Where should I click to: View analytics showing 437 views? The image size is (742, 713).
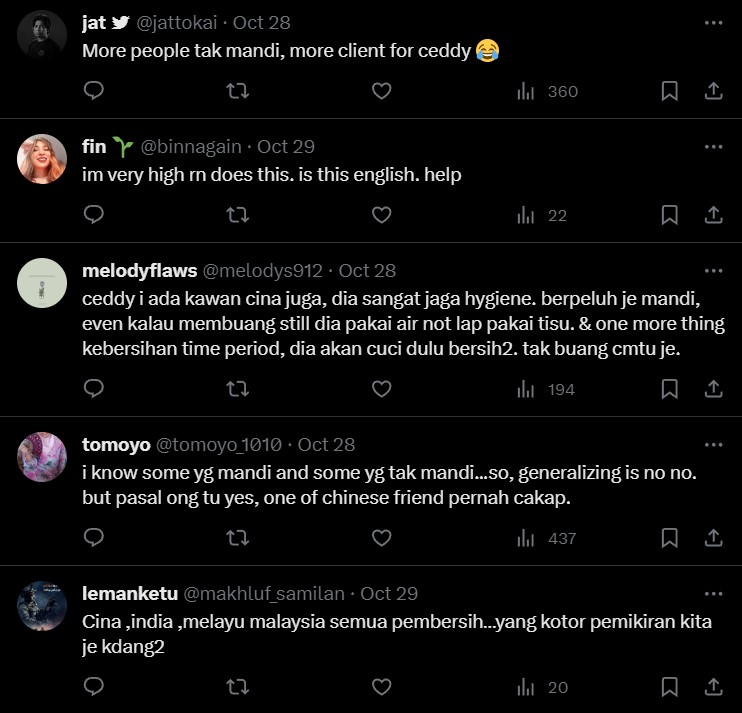click(x=546, y=538)
